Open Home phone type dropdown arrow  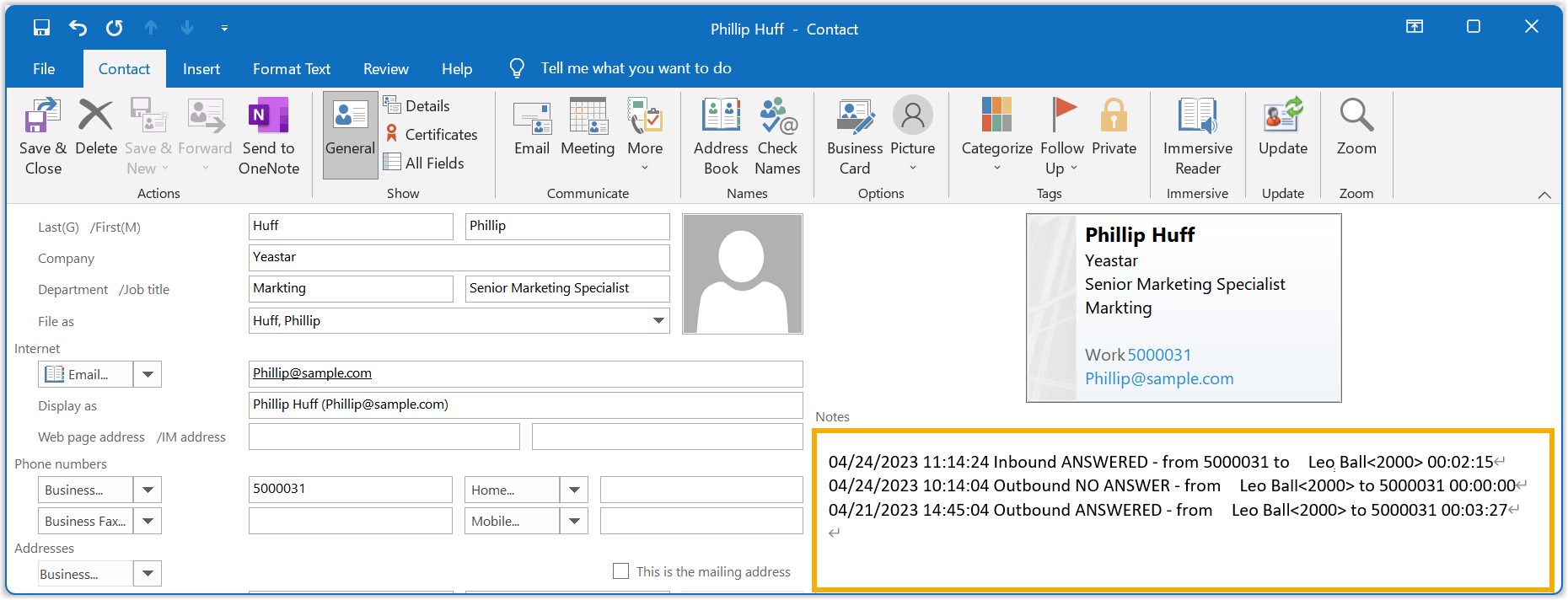574,490
